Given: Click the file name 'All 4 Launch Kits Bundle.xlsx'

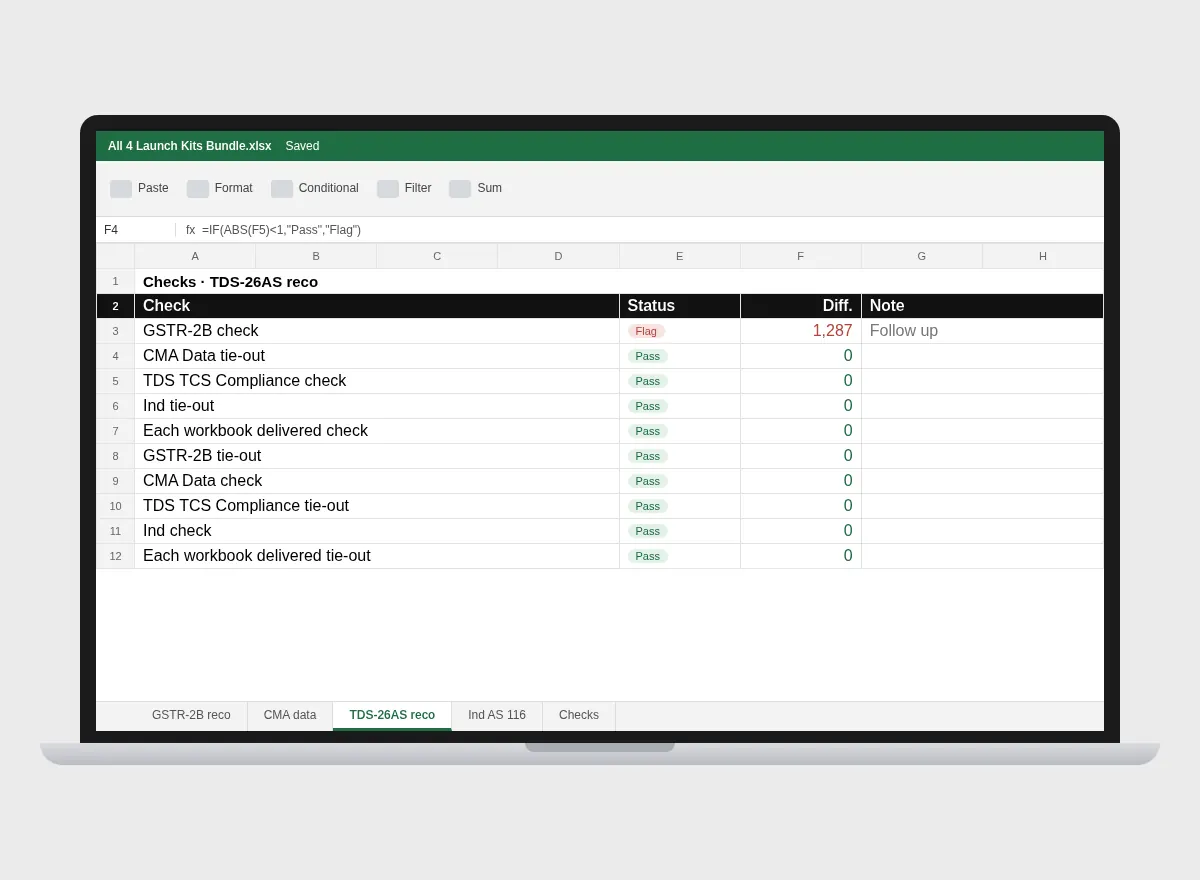Looking at the screenshot, I should point(190,146).
